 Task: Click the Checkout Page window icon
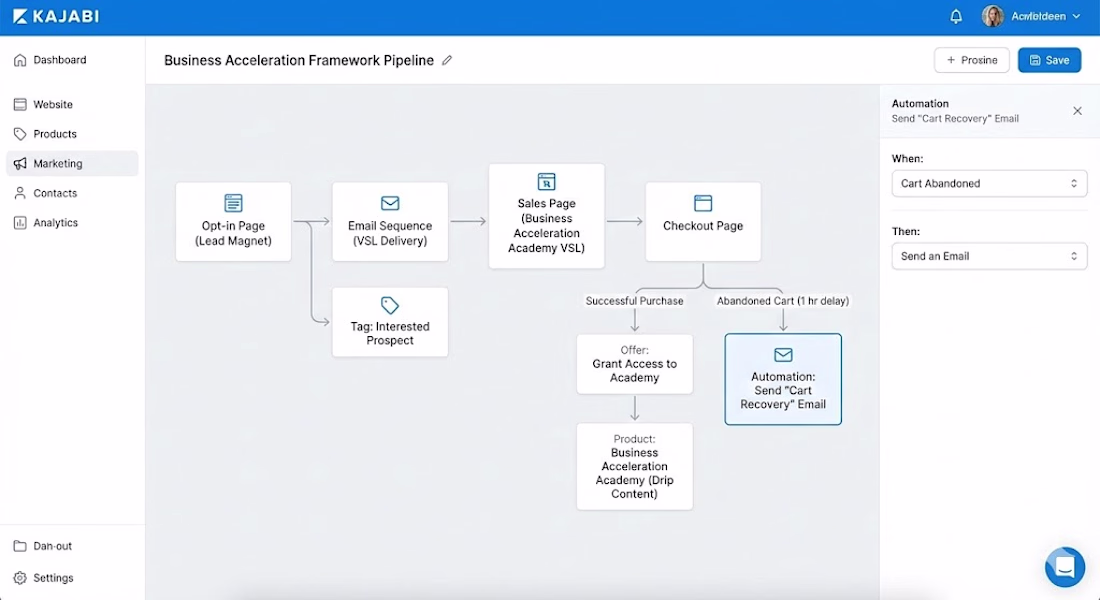pos(703,203)
